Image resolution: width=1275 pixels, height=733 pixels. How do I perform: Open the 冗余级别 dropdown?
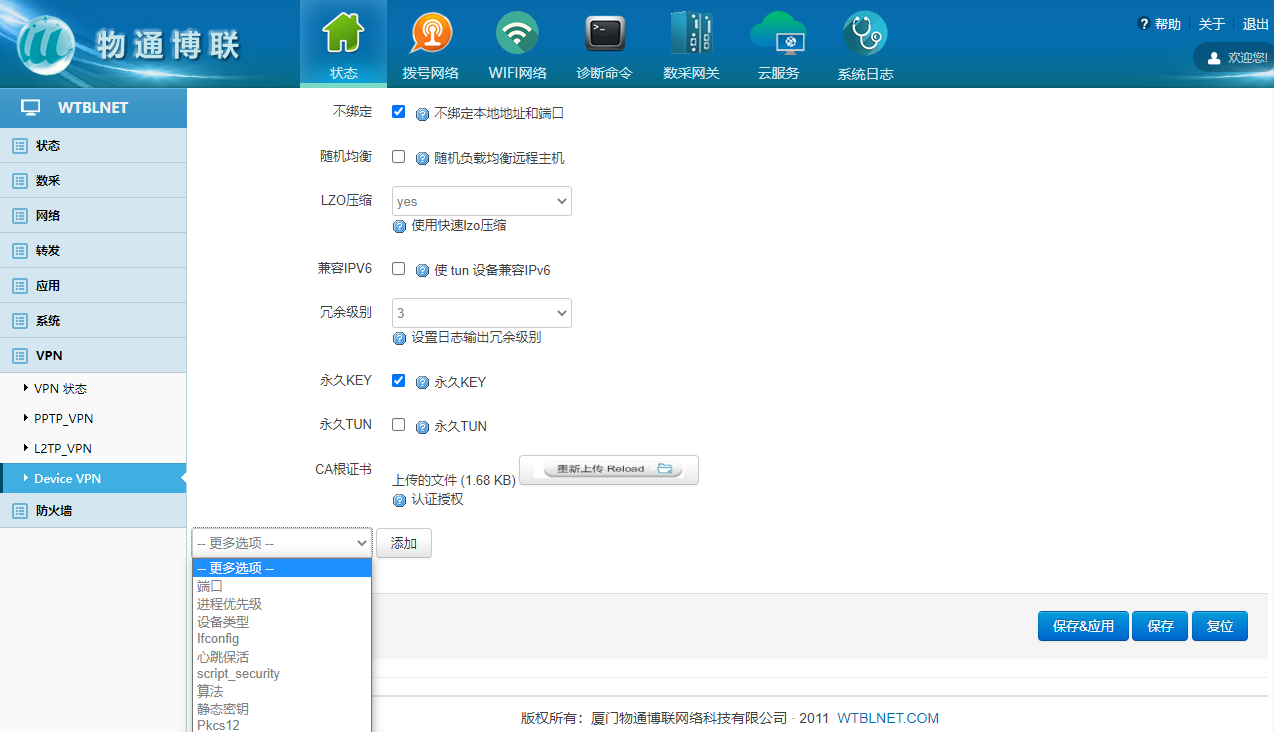tap(481, 313)
